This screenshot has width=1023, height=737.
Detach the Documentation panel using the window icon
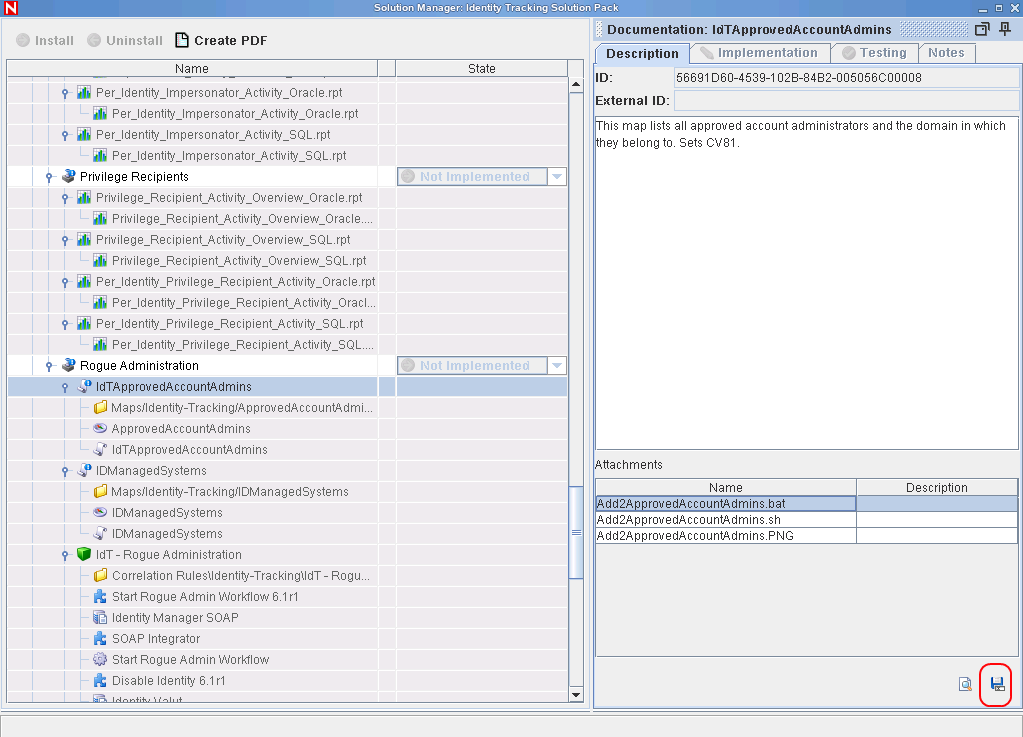(x=982, y=29)
